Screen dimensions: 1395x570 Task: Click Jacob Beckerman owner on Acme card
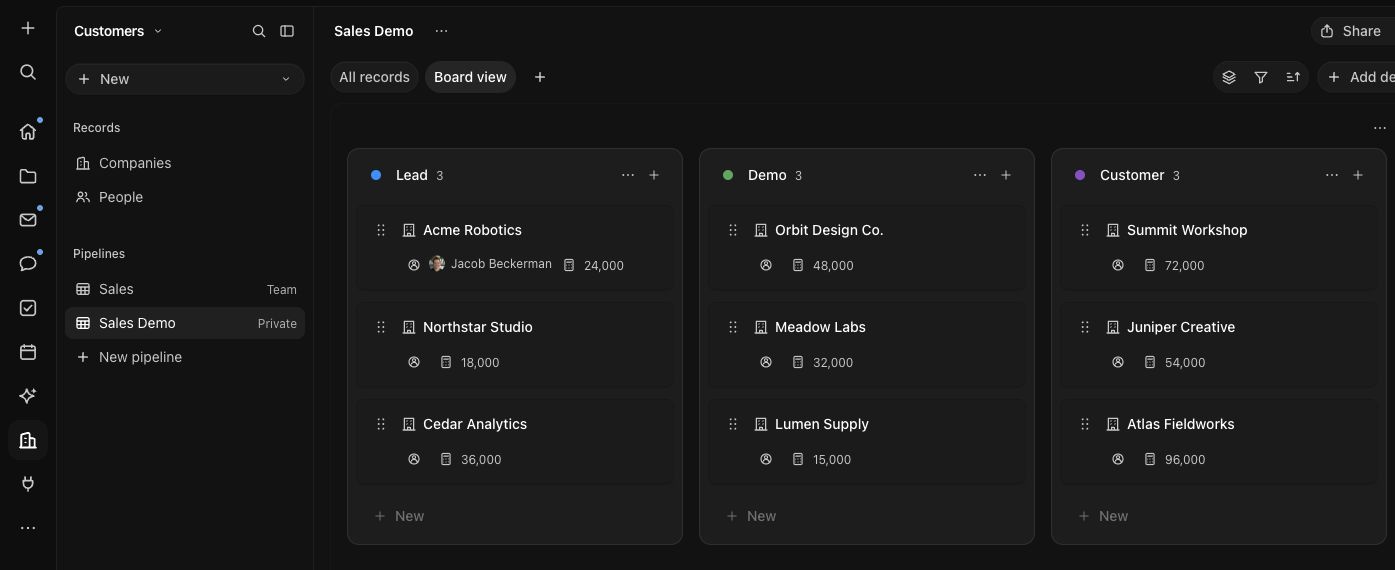click(490, 264)
